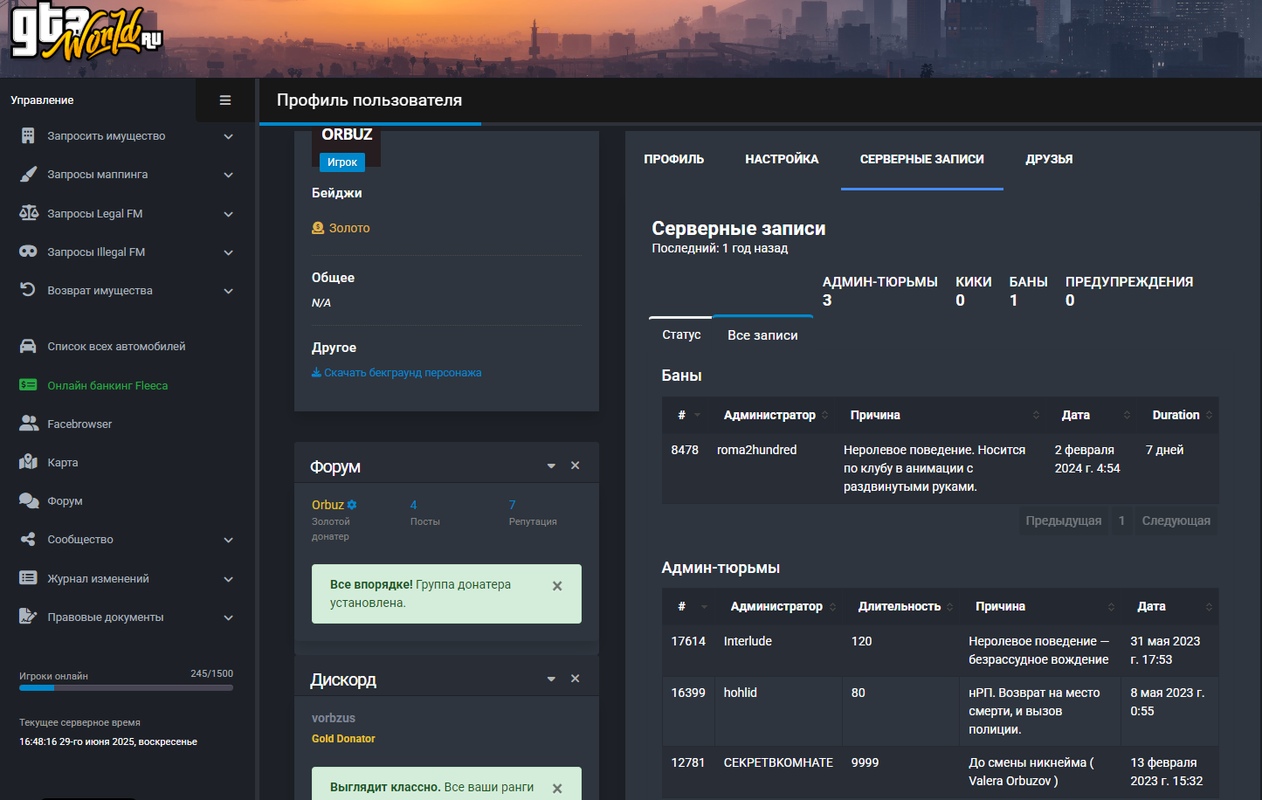Click the brush icon beside Запросы маппинга
The height and width of the screenshot is (800, 1262).
click(28, 174)
